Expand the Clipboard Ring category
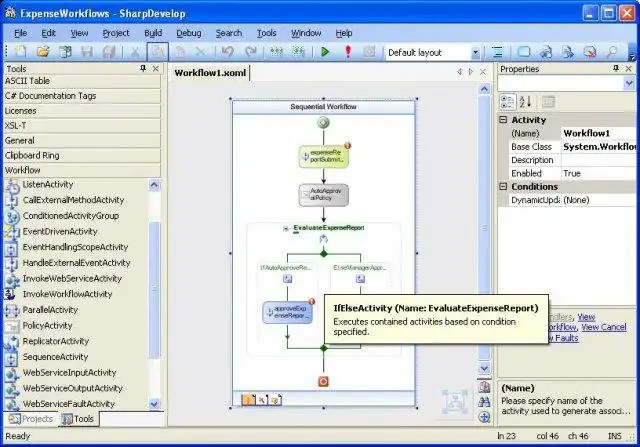The width and height of the screenshot is (640, 447). pyautogui.click(x=82, y=156)
